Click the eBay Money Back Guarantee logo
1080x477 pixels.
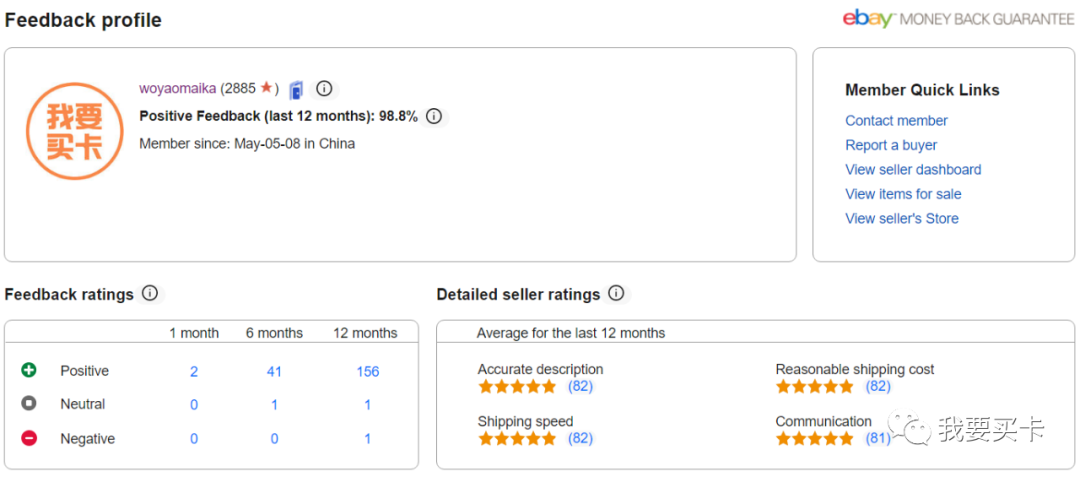click(x=958, y=19)
